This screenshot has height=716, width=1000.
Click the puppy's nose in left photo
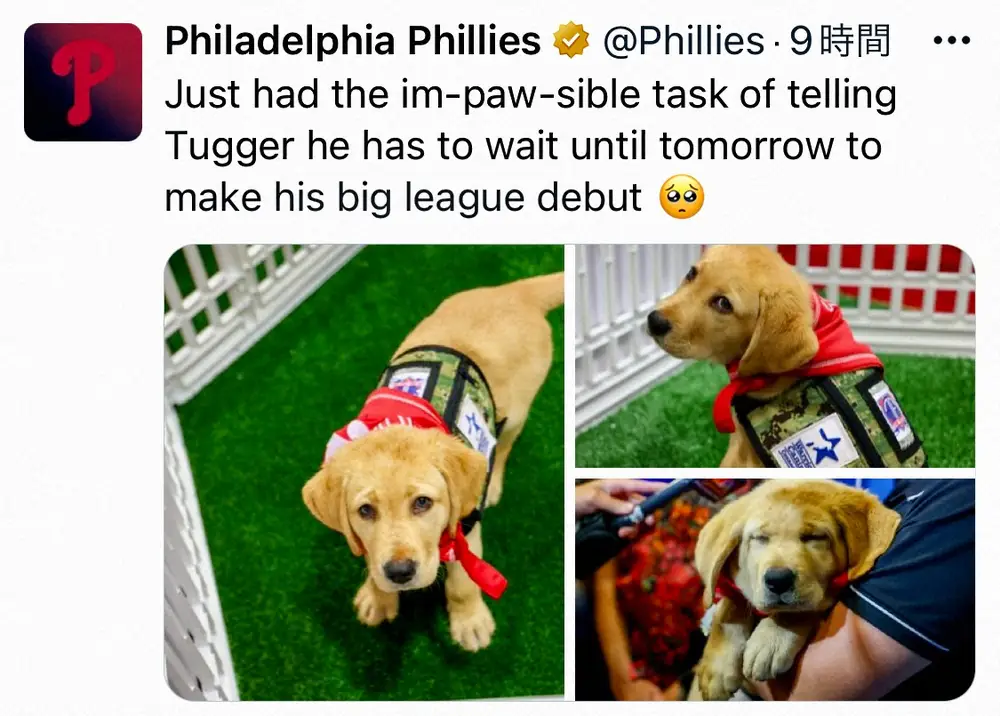pos(401,569)
